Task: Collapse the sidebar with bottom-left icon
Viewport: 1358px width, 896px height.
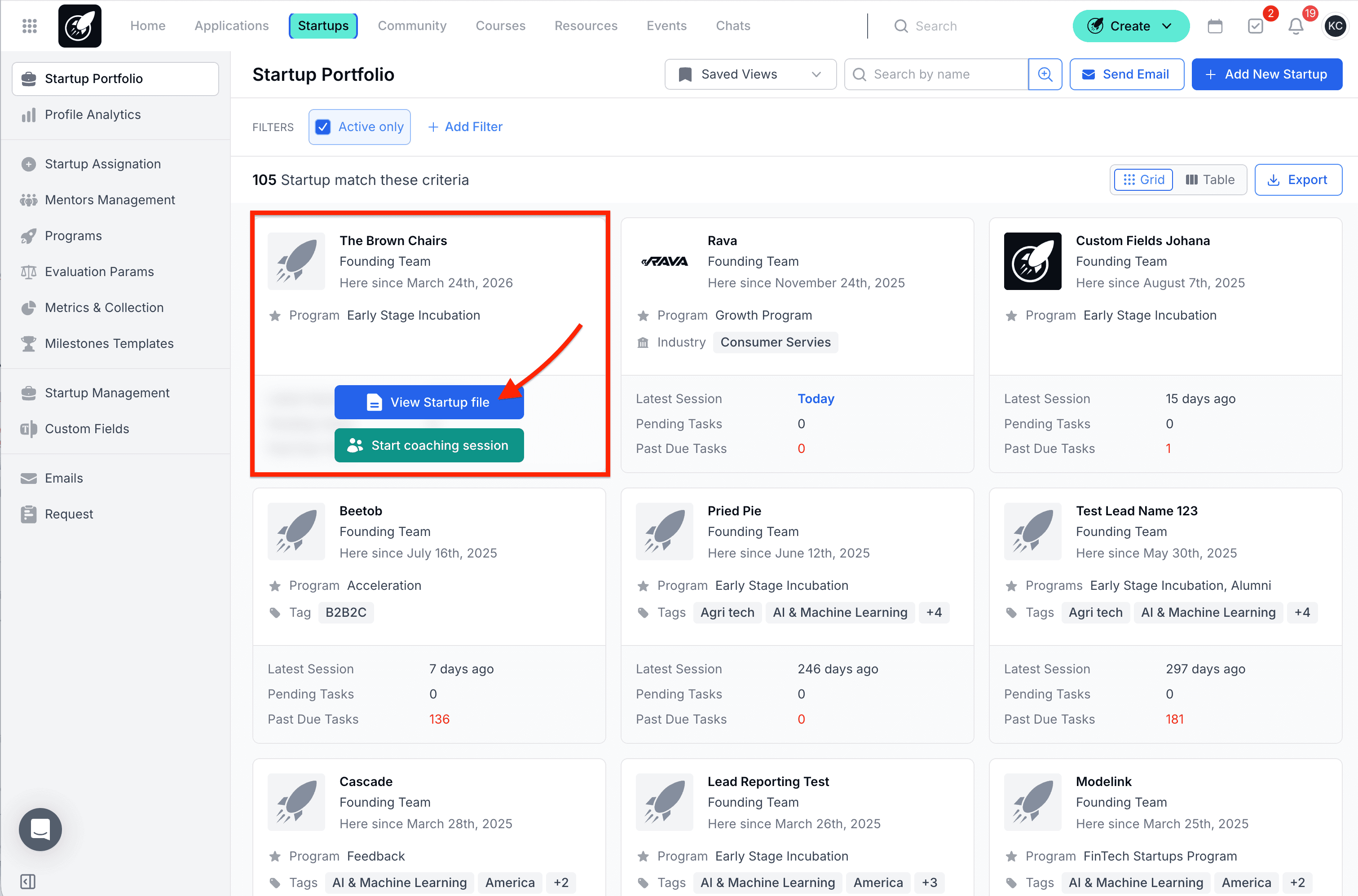Action: pos(27,881)
